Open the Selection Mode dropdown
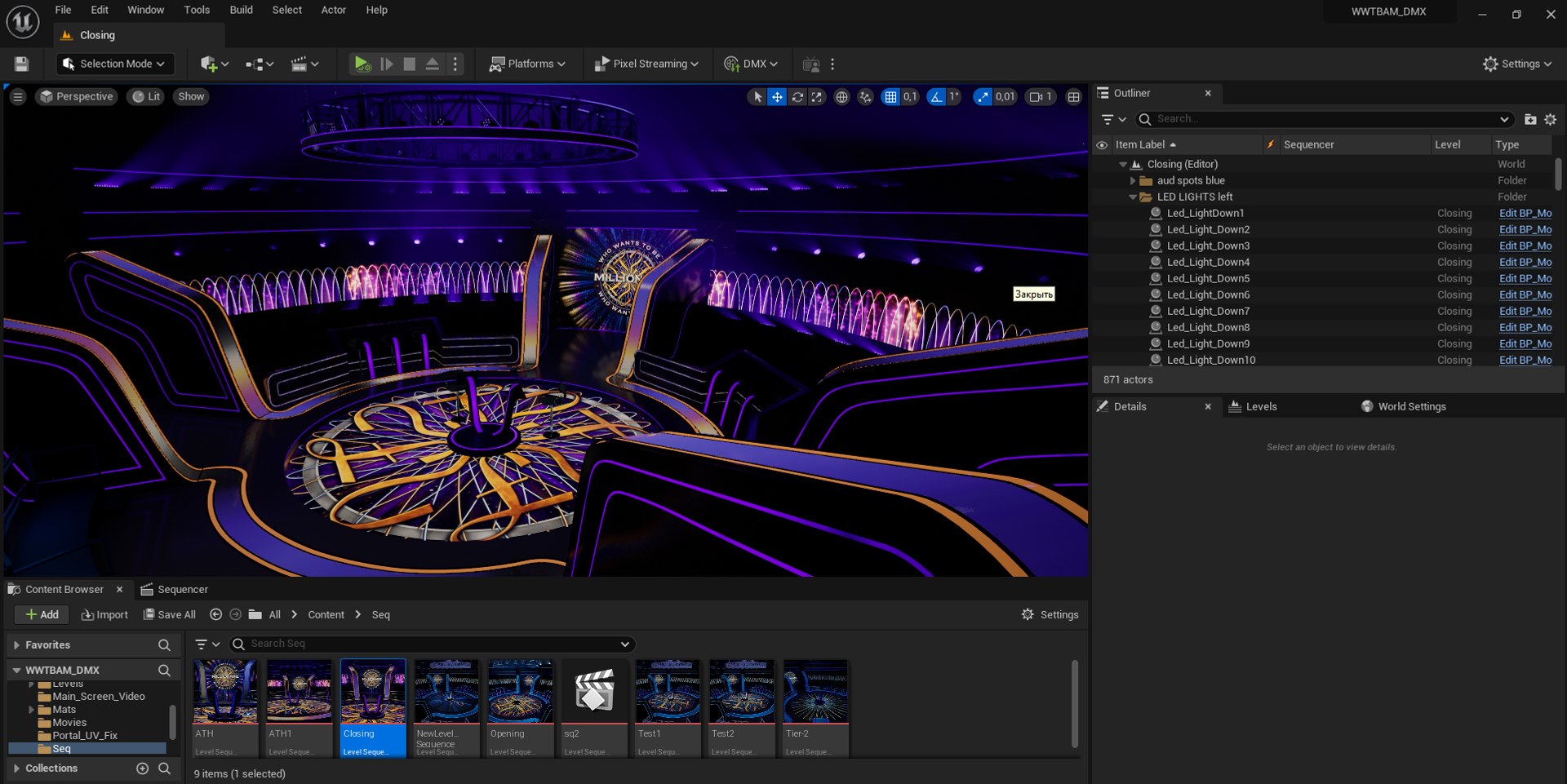 click(x=113, y=64)
